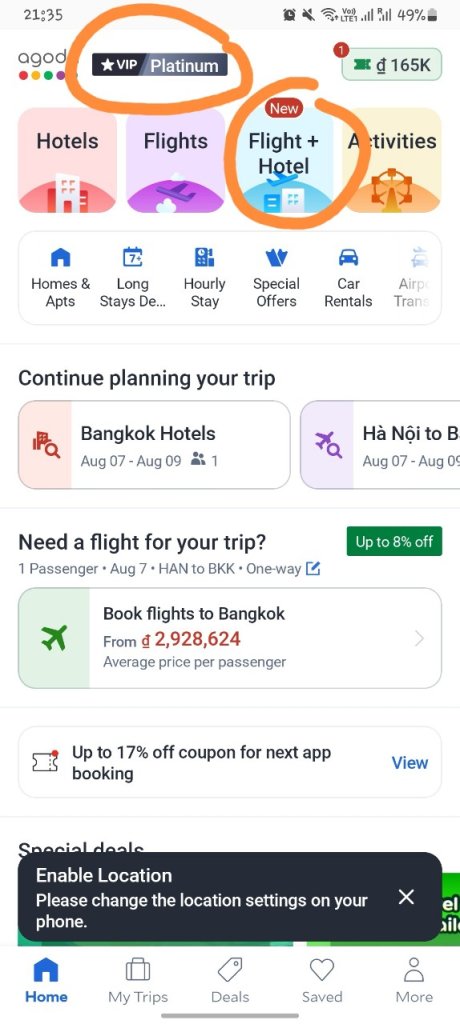
Task: View the 17% off coupon
Action: click(x=410, y=762)
